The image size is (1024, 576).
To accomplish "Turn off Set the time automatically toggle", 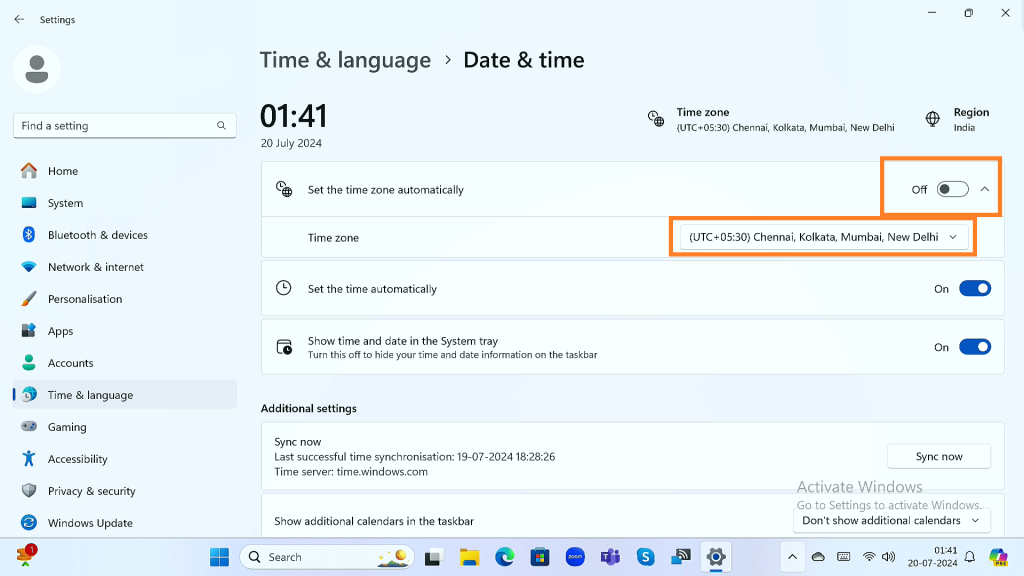I will coord(974,289).
